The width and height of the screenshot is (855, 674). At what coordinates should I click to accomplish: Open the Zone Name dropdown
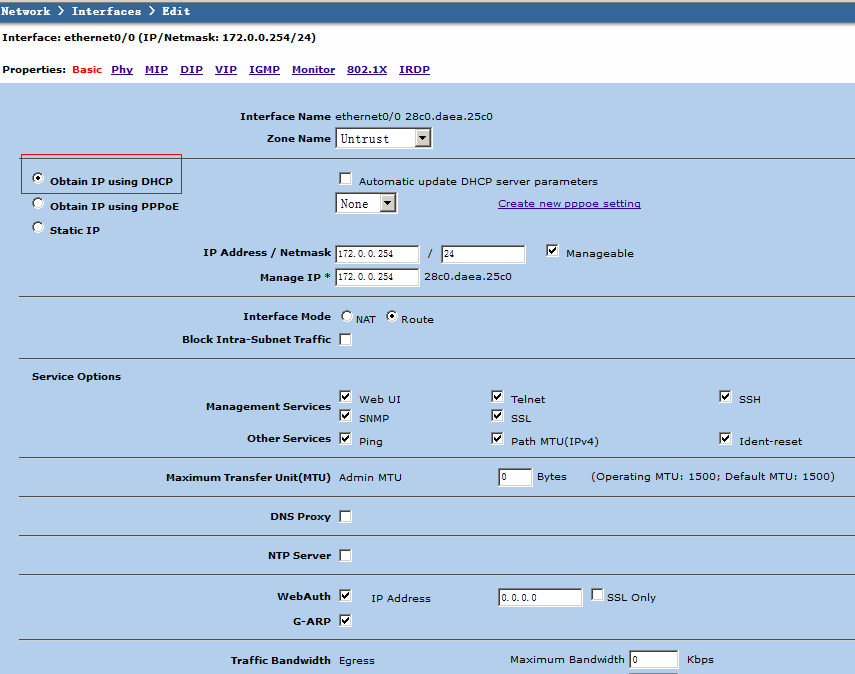(x=422, y=138)
